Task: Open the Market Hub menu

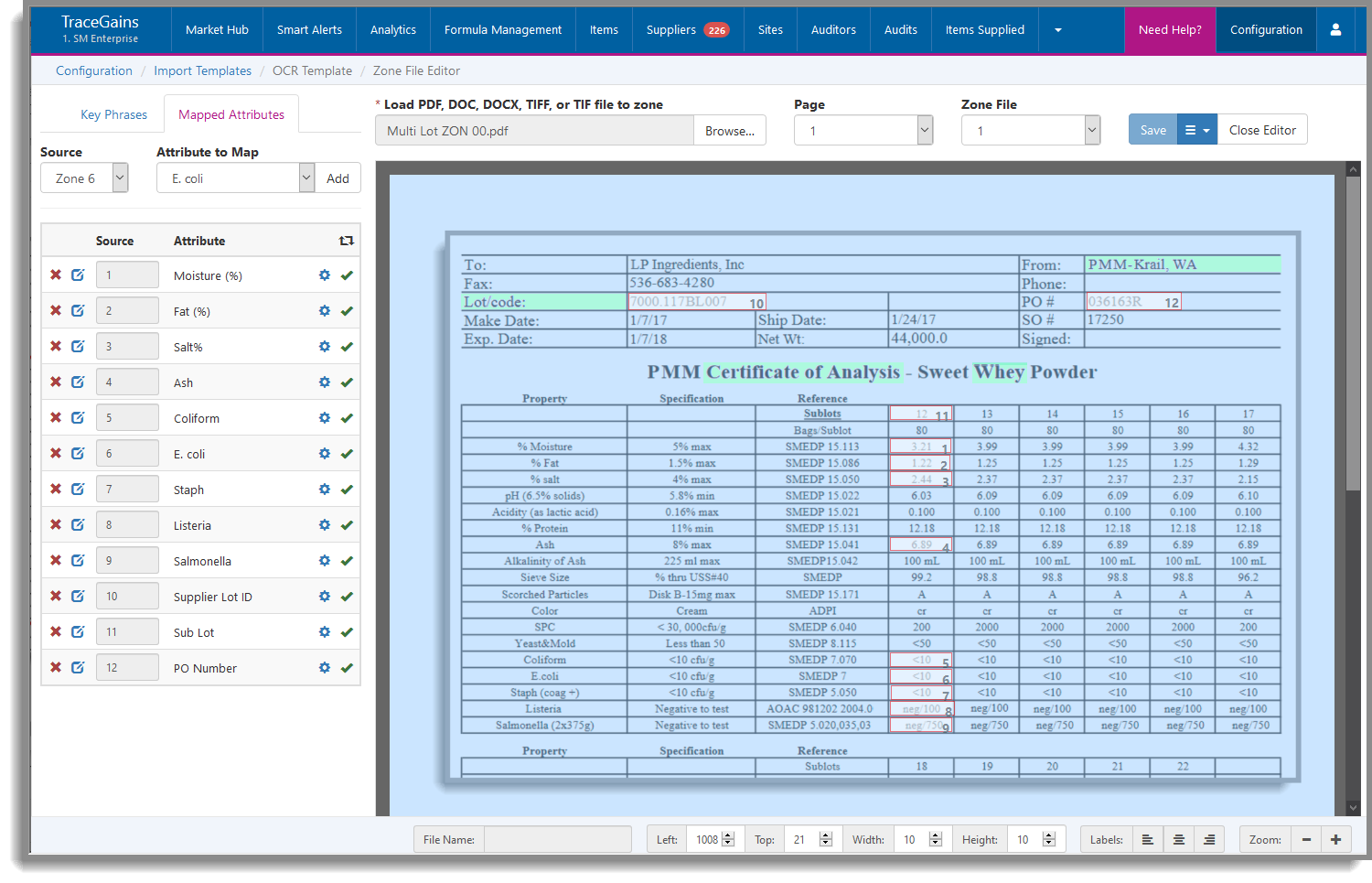Action: 217,30
